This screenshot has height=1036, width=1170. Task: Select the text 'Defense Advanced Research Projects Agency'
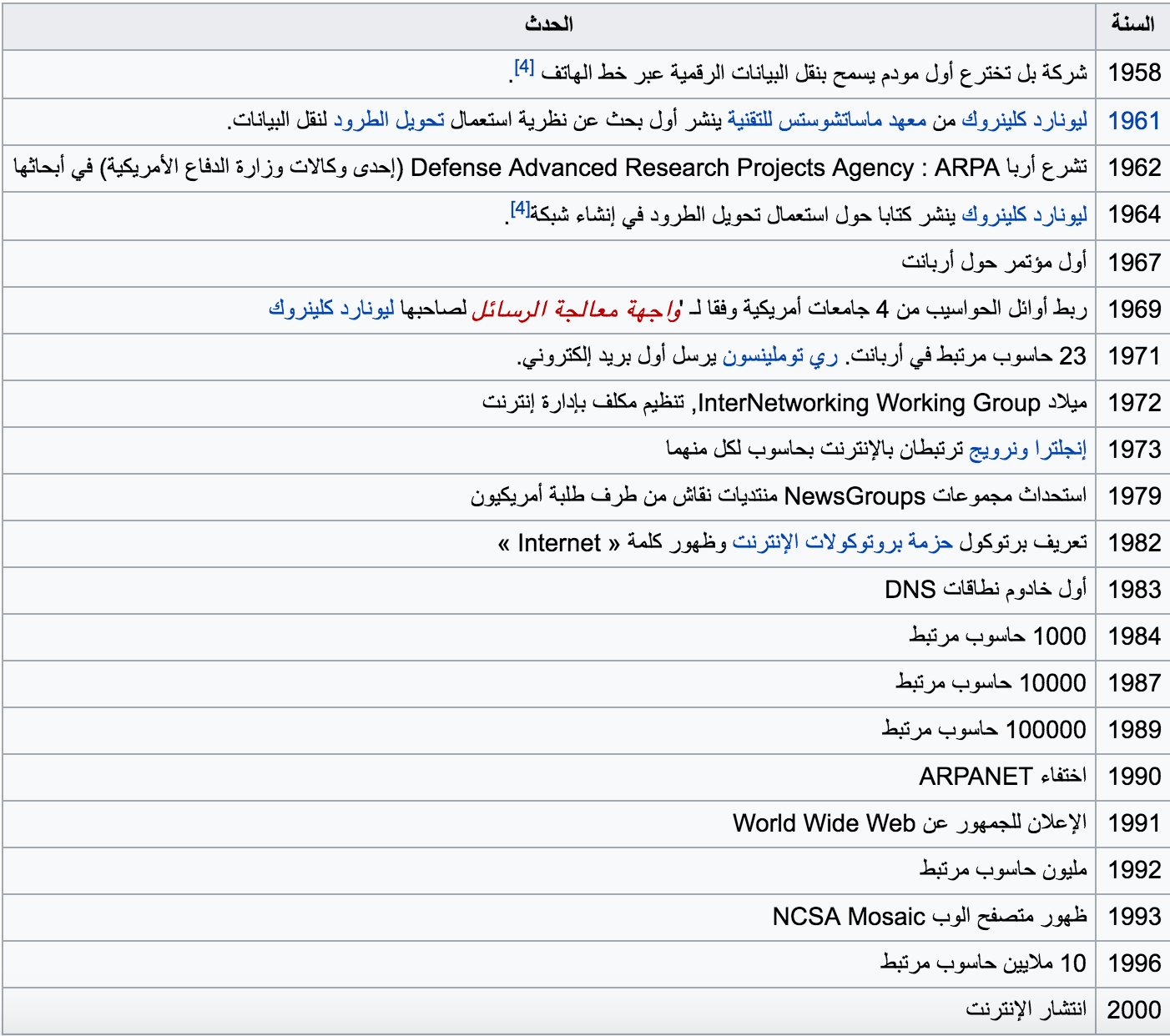pos(662,168)
